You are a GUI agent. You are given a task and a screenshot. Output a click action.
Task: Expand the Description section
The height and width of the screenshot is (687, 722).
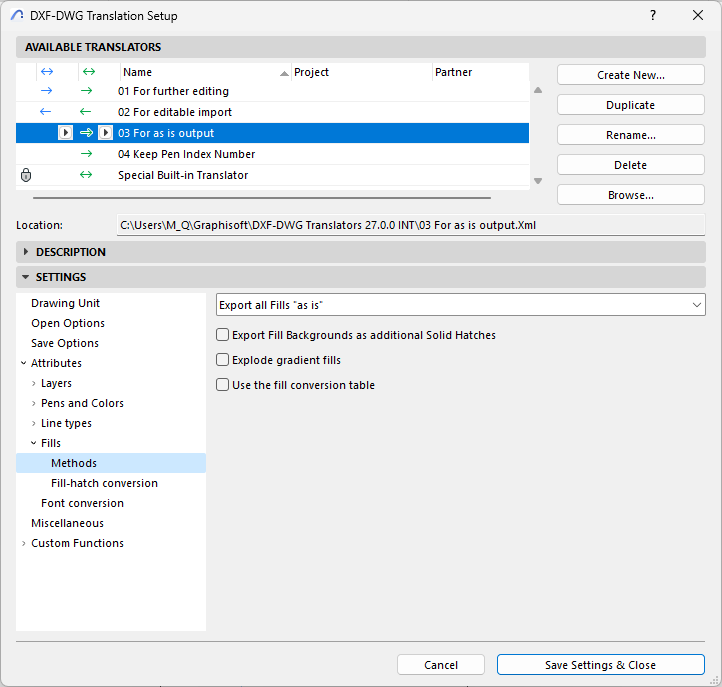point(26,252)
